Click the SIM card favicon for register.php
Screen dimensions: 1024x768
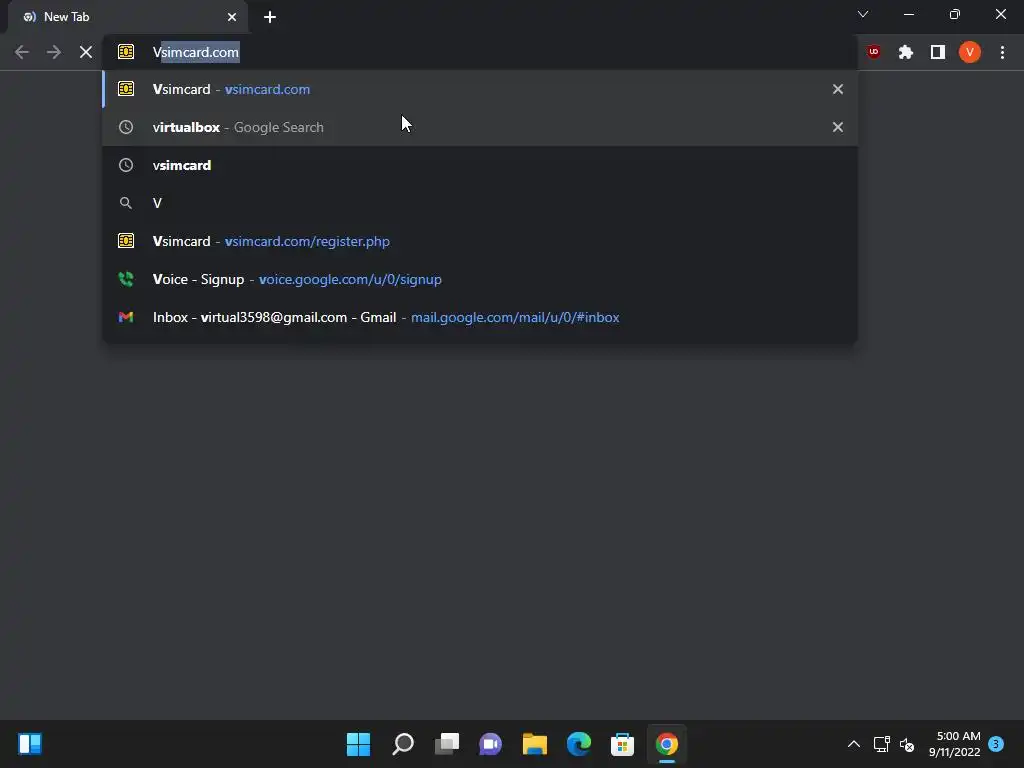click(126, 241)
